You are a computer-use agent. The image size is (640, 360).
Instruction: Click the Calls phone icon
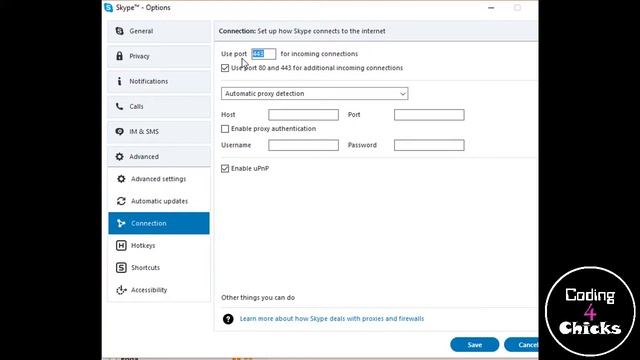[120, 107]
